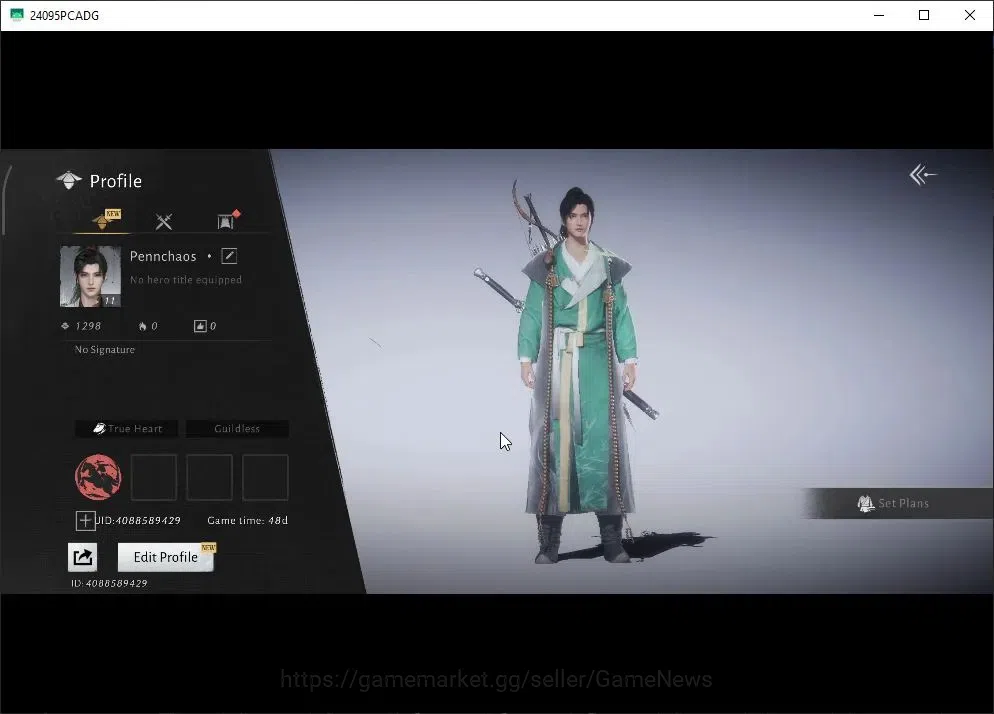
Task: Click the "No hero title equipped" text
Action: coord(186,280)
